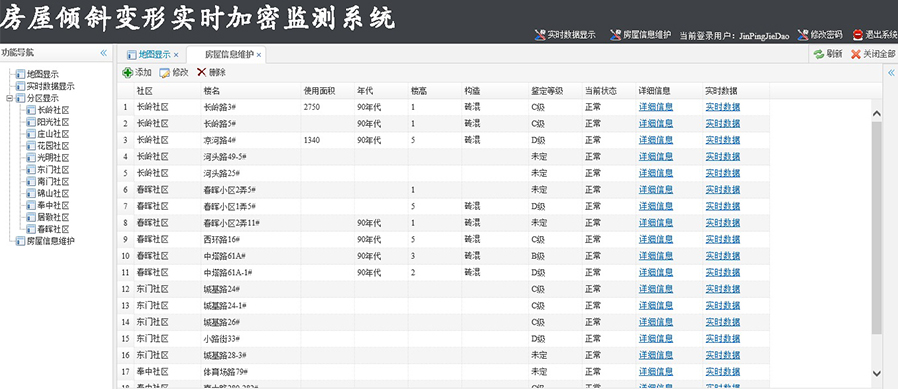Select 南门社区 in the navigation tree
This screenshot has width=898, height=389.
point(53,182)
